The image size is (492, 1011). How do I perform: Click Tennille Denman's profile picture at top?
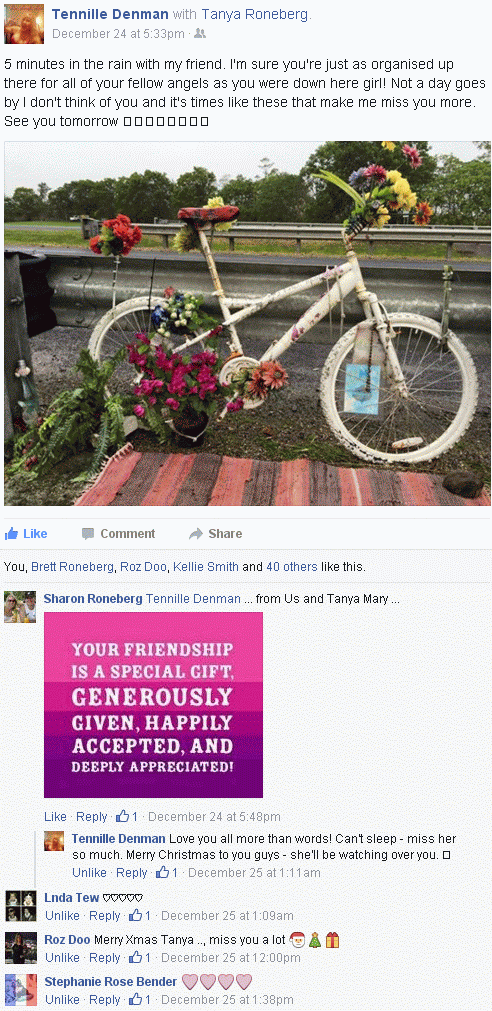coord(24,24)
